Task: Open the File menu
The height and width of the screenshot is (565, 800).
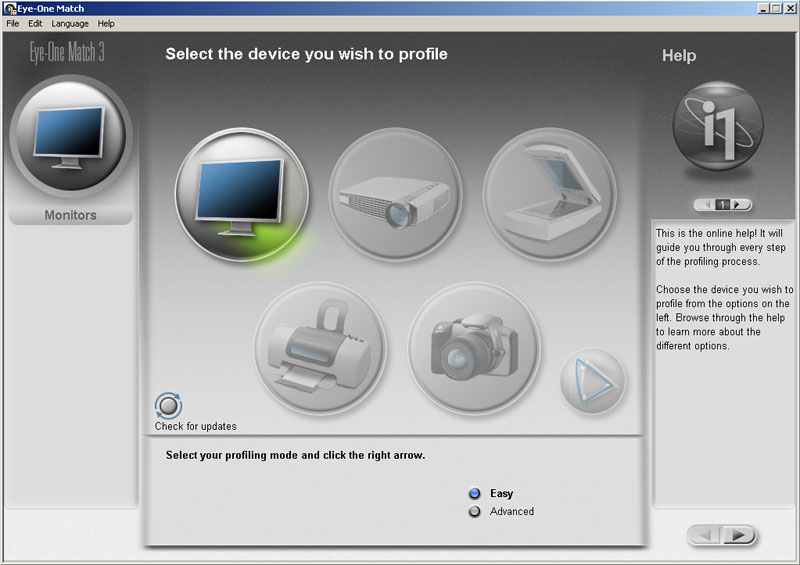Action: pos(13,23)
